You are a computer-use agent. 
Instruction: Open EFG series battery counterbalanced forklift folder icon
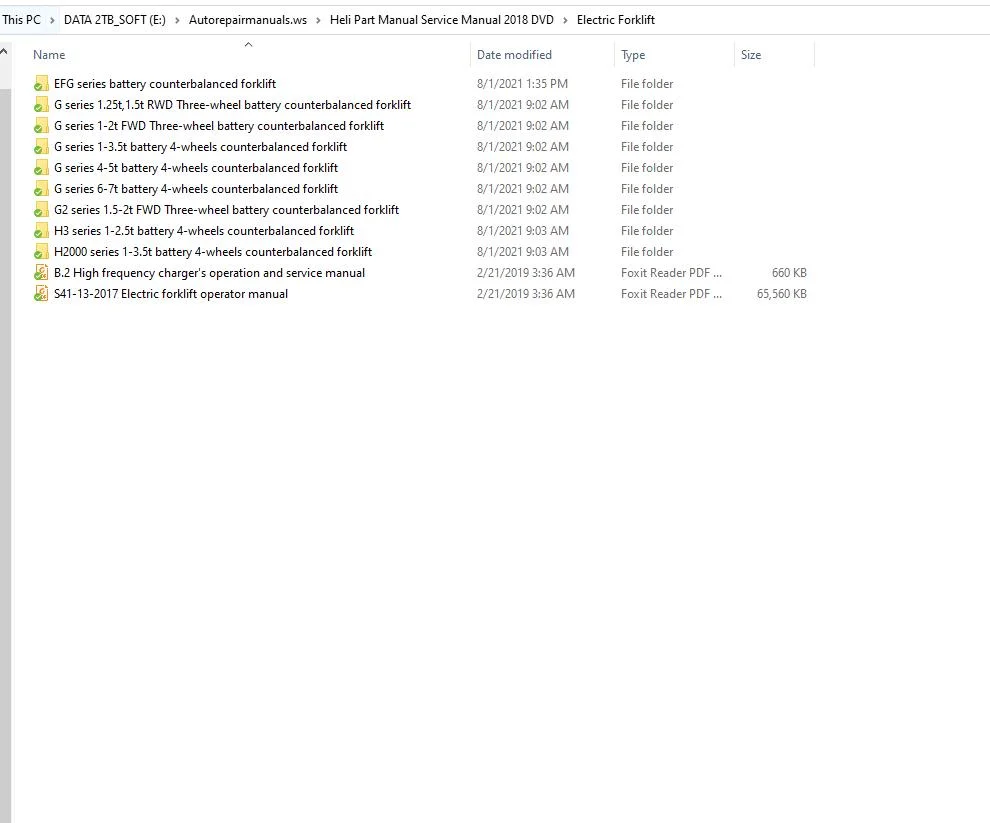(x=41, y=83)
